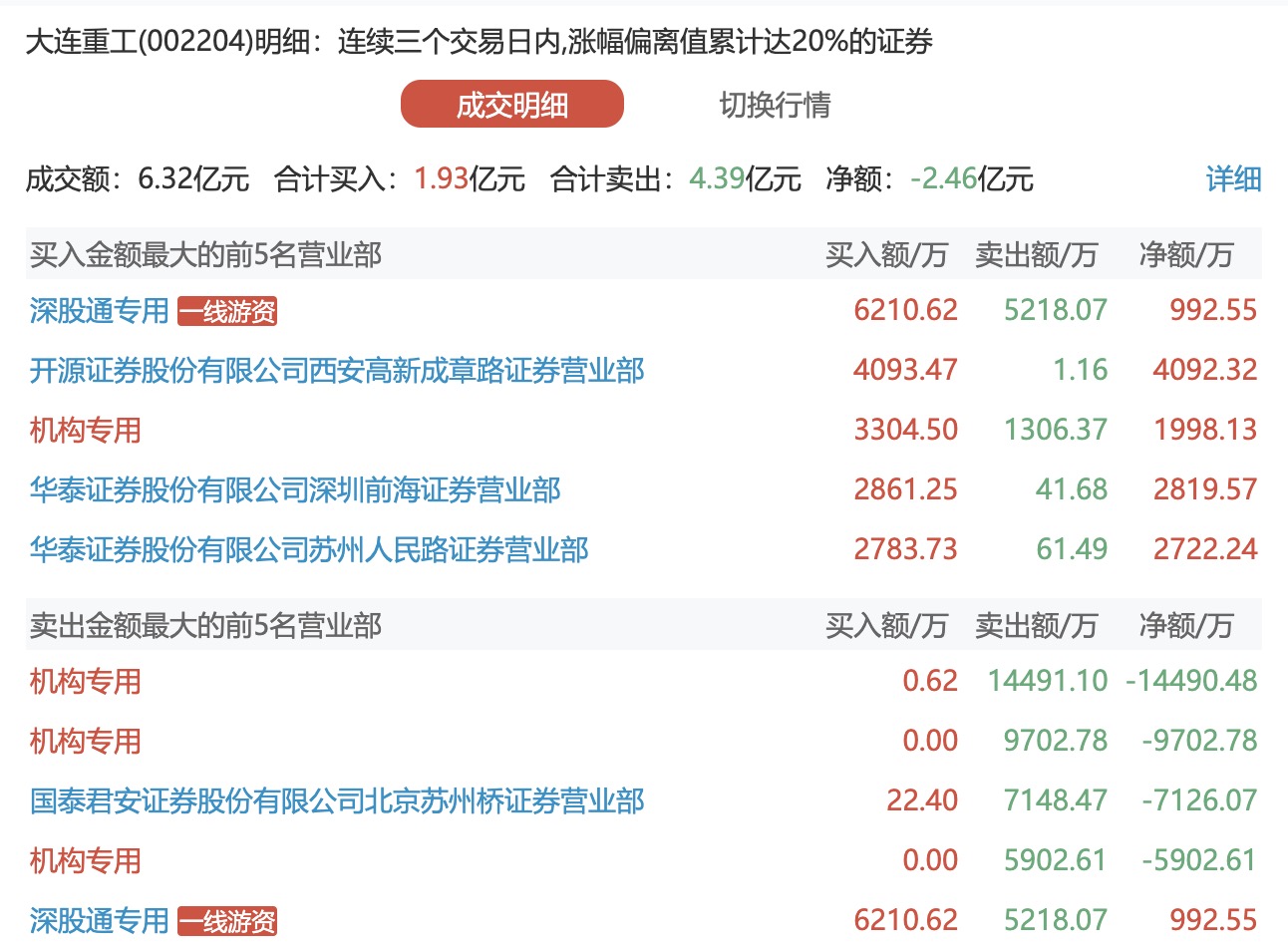Click 卖出额/万 header in buy-side table
Screen dimensions: 1288x951
(1036, 255)
